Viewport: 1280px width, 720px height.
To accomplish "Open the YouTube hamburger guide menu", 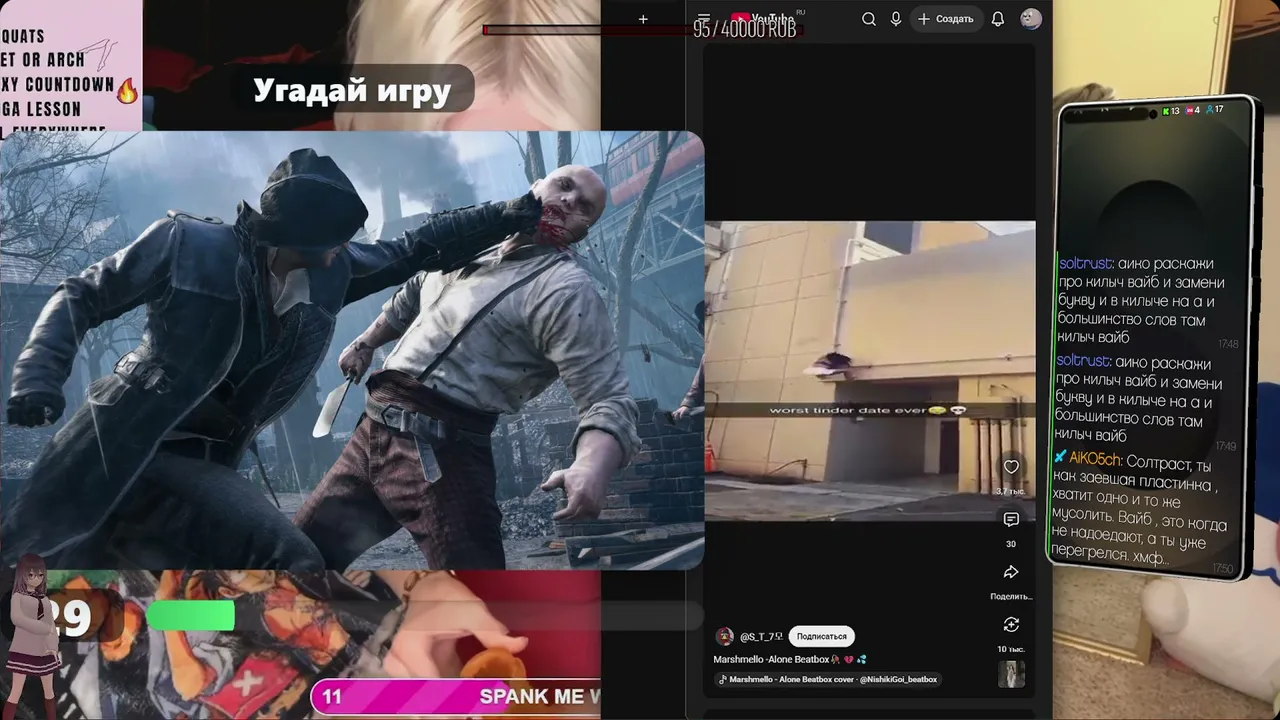I will 704,19.
